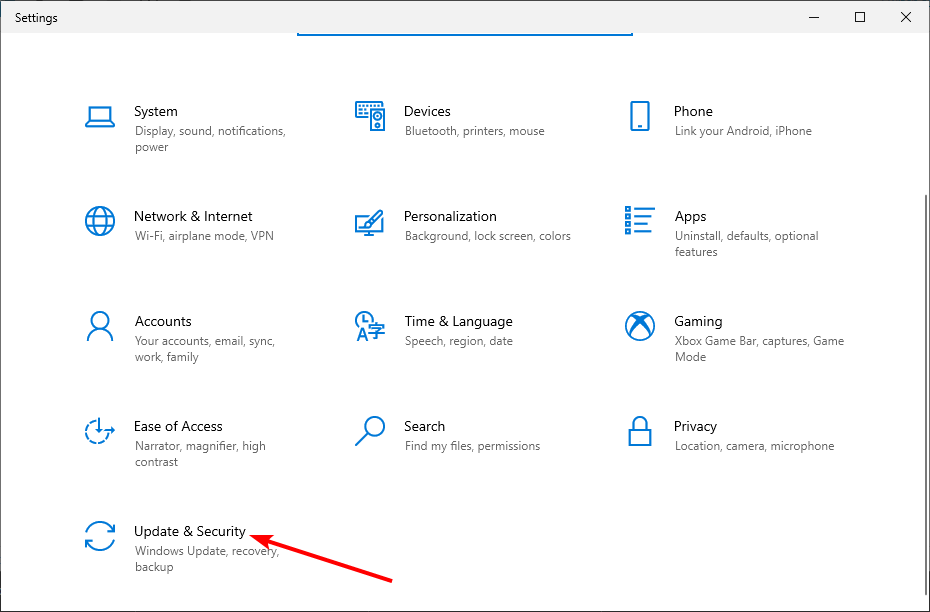This screenshot has width=930, height=612.
Task: Open the Gaming Xbox icon
Action: (x=640, y=326)
